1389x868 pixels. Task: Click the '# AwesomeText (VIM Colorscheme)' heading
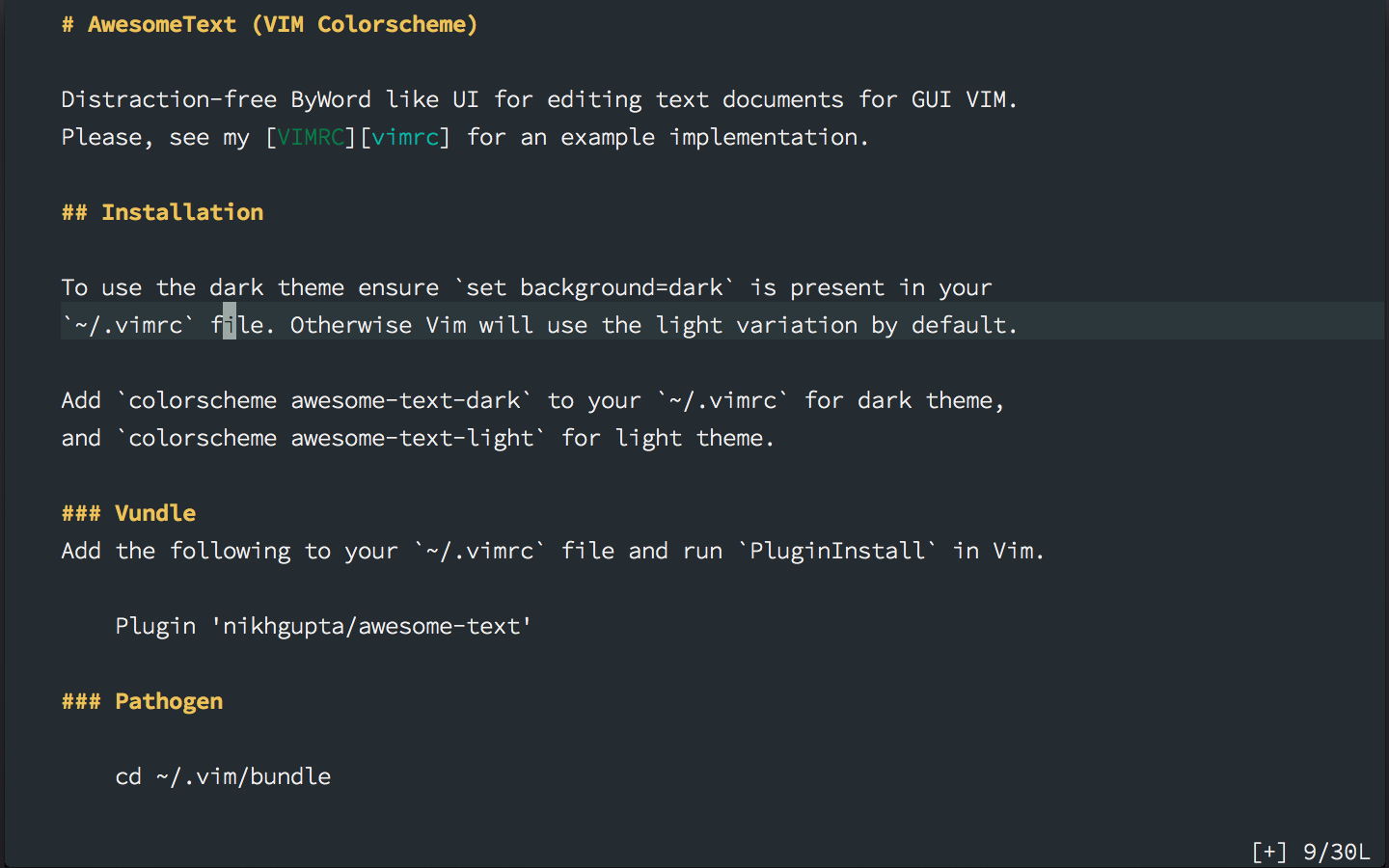(x=269, y=24)
